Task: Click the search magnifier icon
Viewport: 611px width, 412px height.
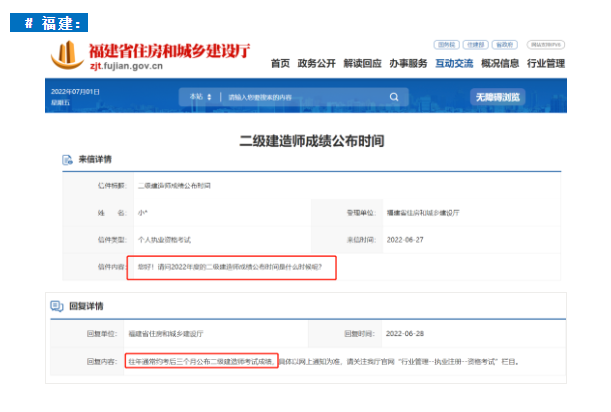Action: click(x=394, y=97)
